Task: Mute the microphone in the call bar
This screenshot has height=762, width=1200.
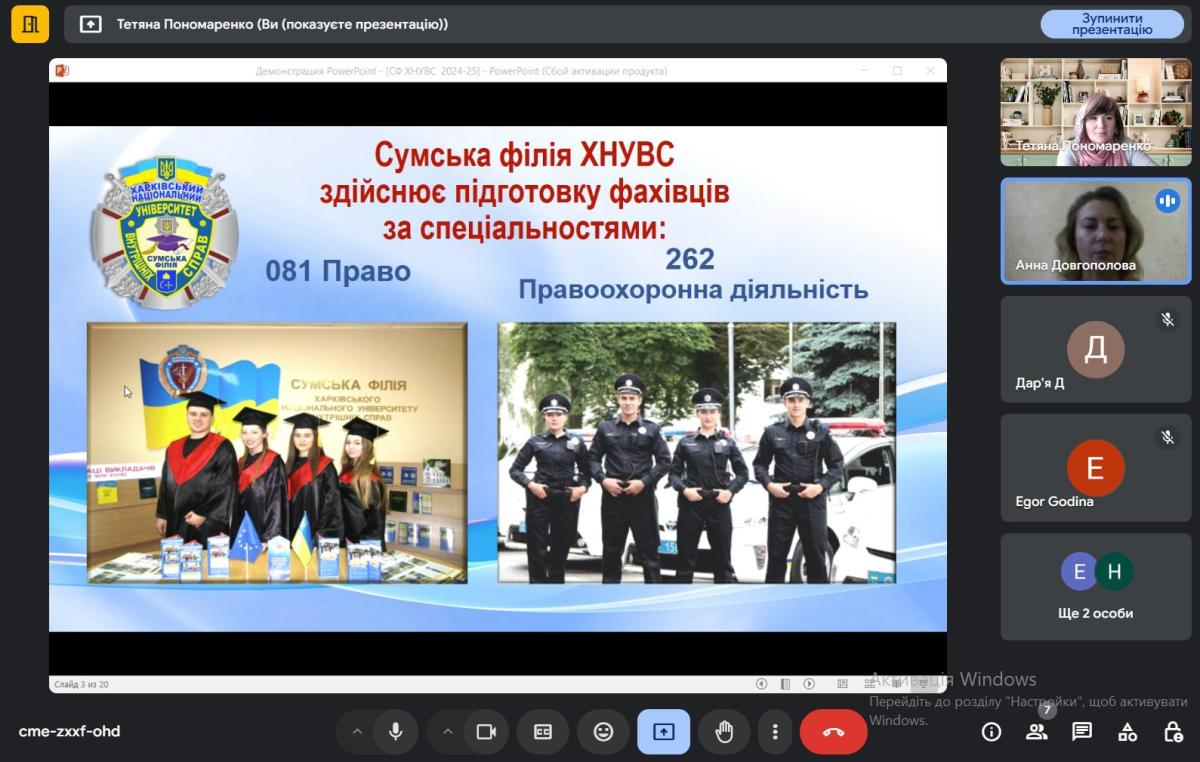Action: point(396,731)
